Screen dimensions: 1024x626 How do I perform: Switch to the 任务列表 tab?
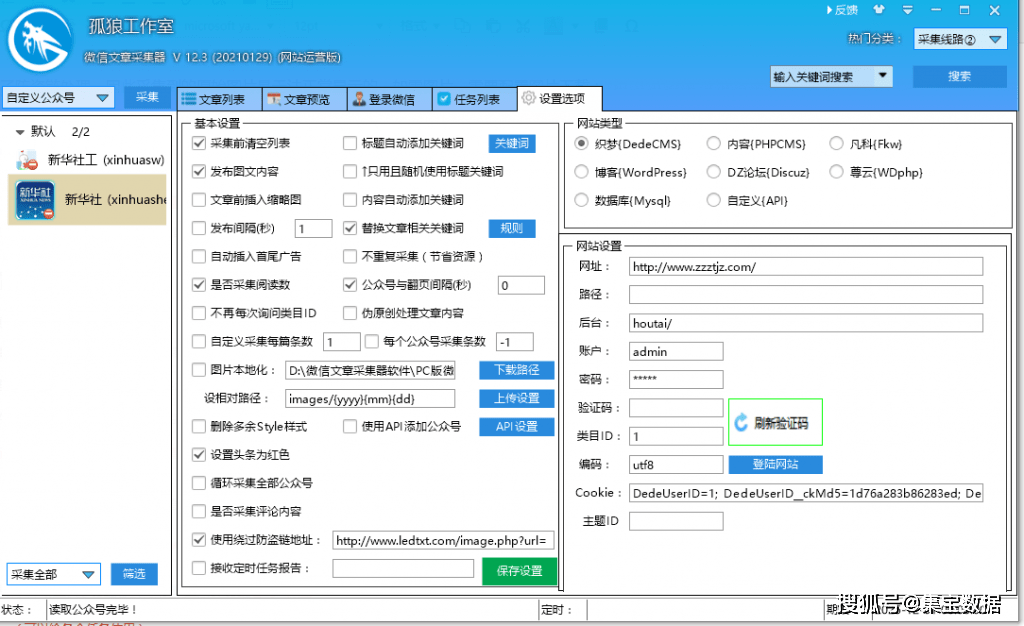click(475, 99)
